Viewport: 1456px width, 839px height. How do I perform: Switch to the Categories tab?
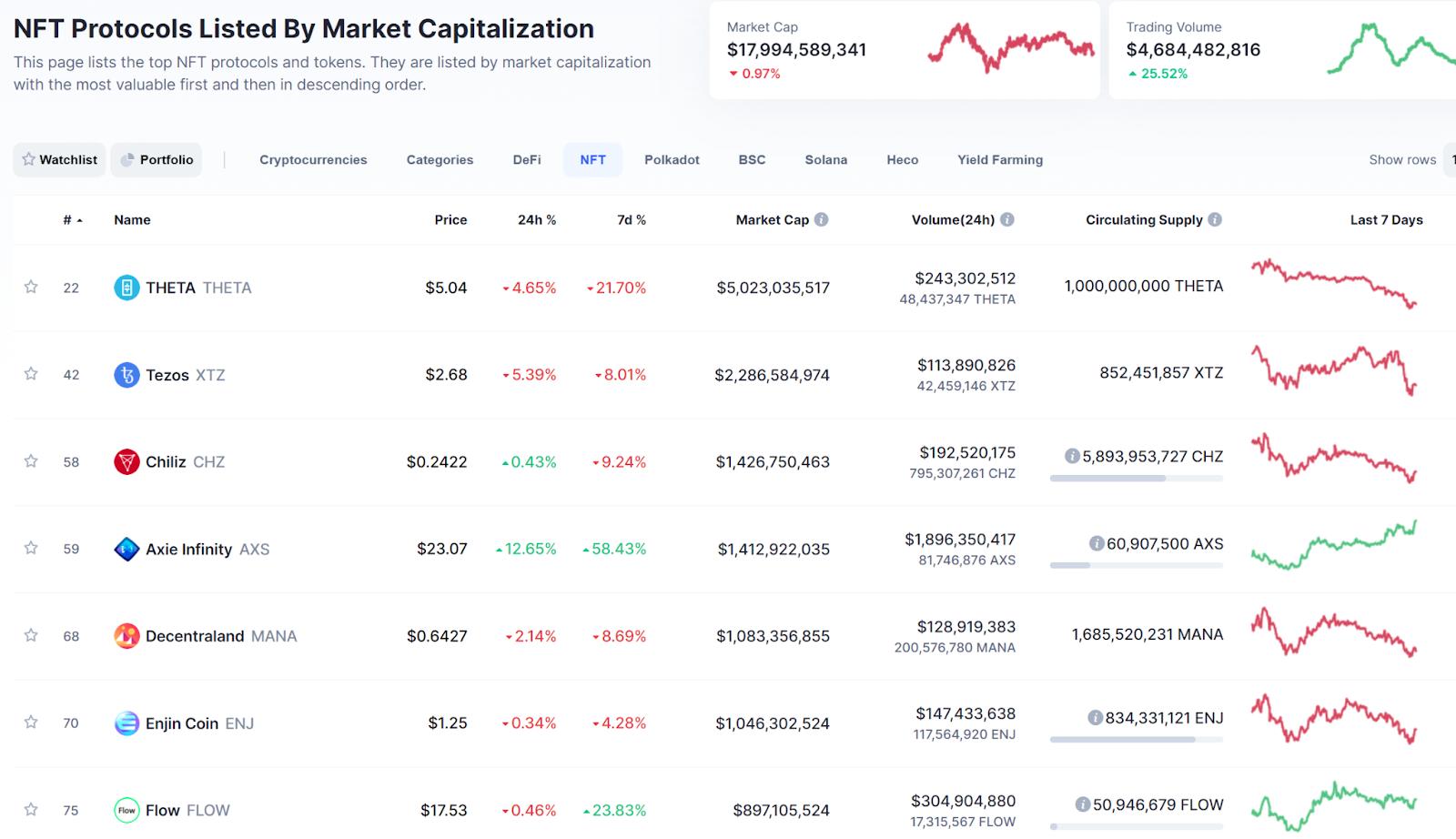(x=440, y=159)
